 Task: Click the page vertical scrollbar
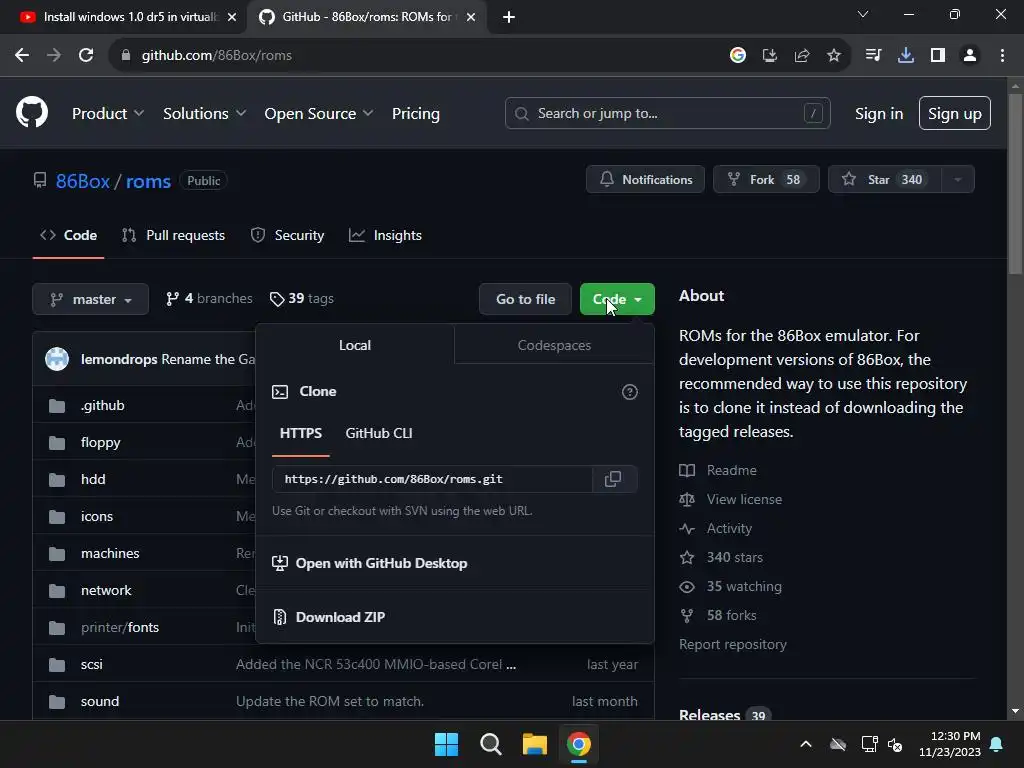pos(1015,186)
